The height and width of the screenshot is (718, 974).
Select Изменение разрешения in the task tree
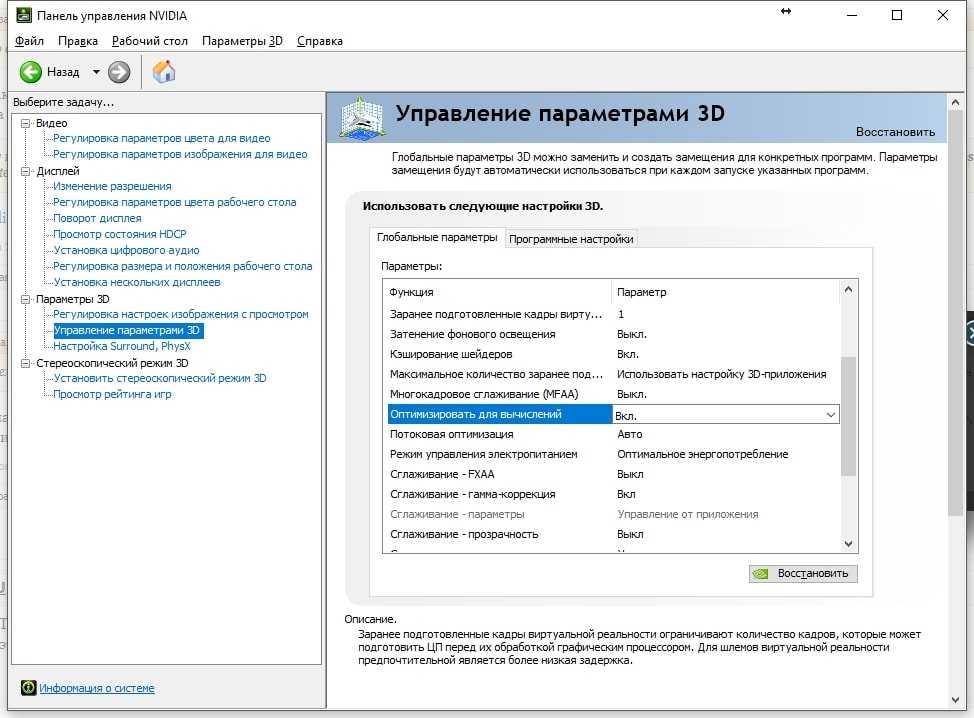[112, 186]
